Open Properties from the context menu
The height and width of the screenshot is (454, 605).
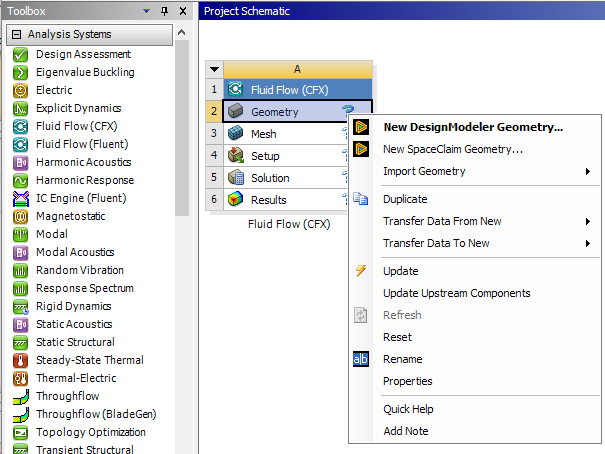pyautogui.click(x=407, y=381)
